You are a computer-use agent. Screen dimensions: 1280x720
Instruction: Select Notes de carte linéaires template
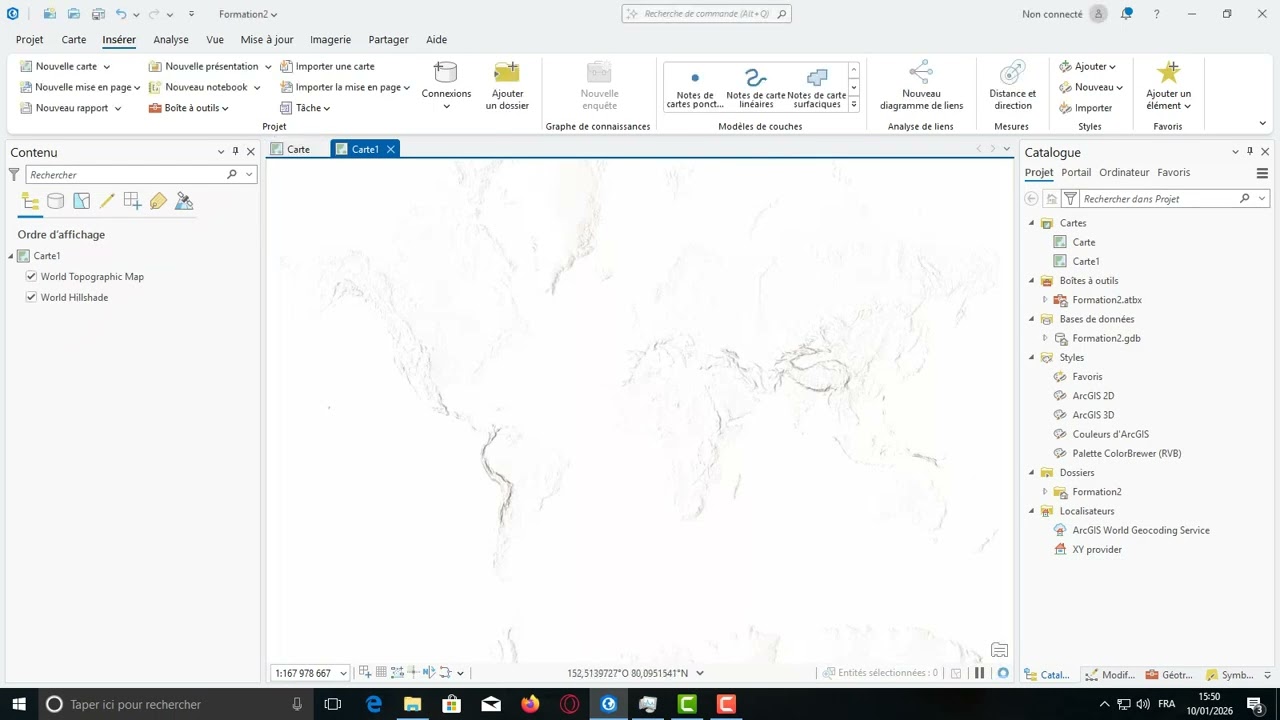point(756,88)
